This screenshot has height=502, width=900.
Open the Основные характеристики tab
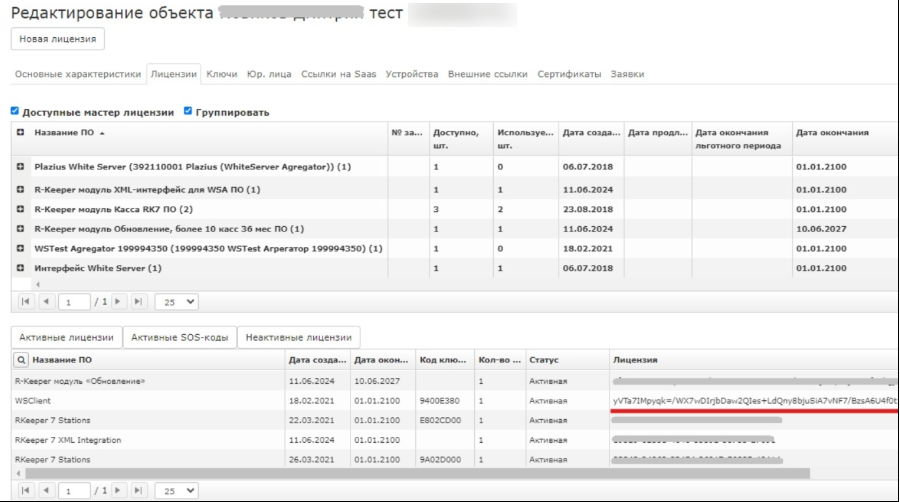[77, 74]
